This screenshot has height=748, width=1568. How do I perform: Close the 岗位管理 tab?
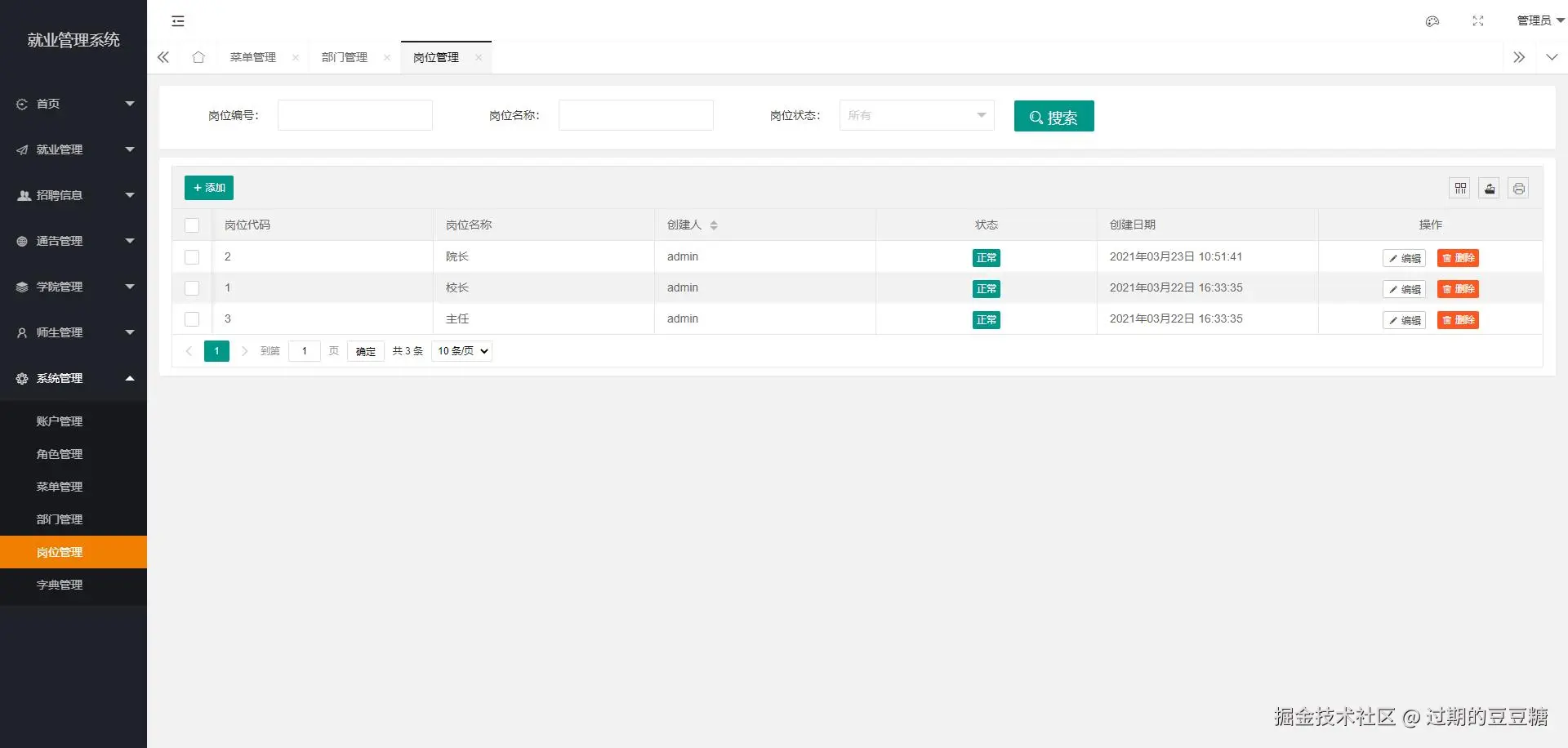coord(479,57)
